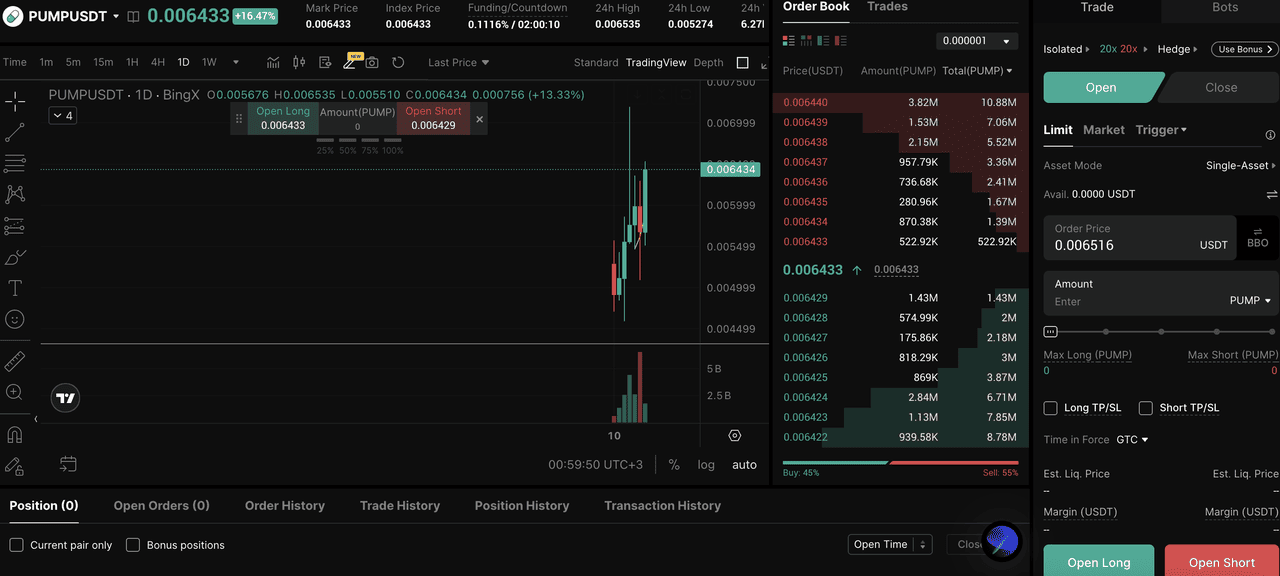The height and width of the screenshot is (576, 1280).
Task: Open the forecasting and measurement tools
Action: click(x=15, y=226)
